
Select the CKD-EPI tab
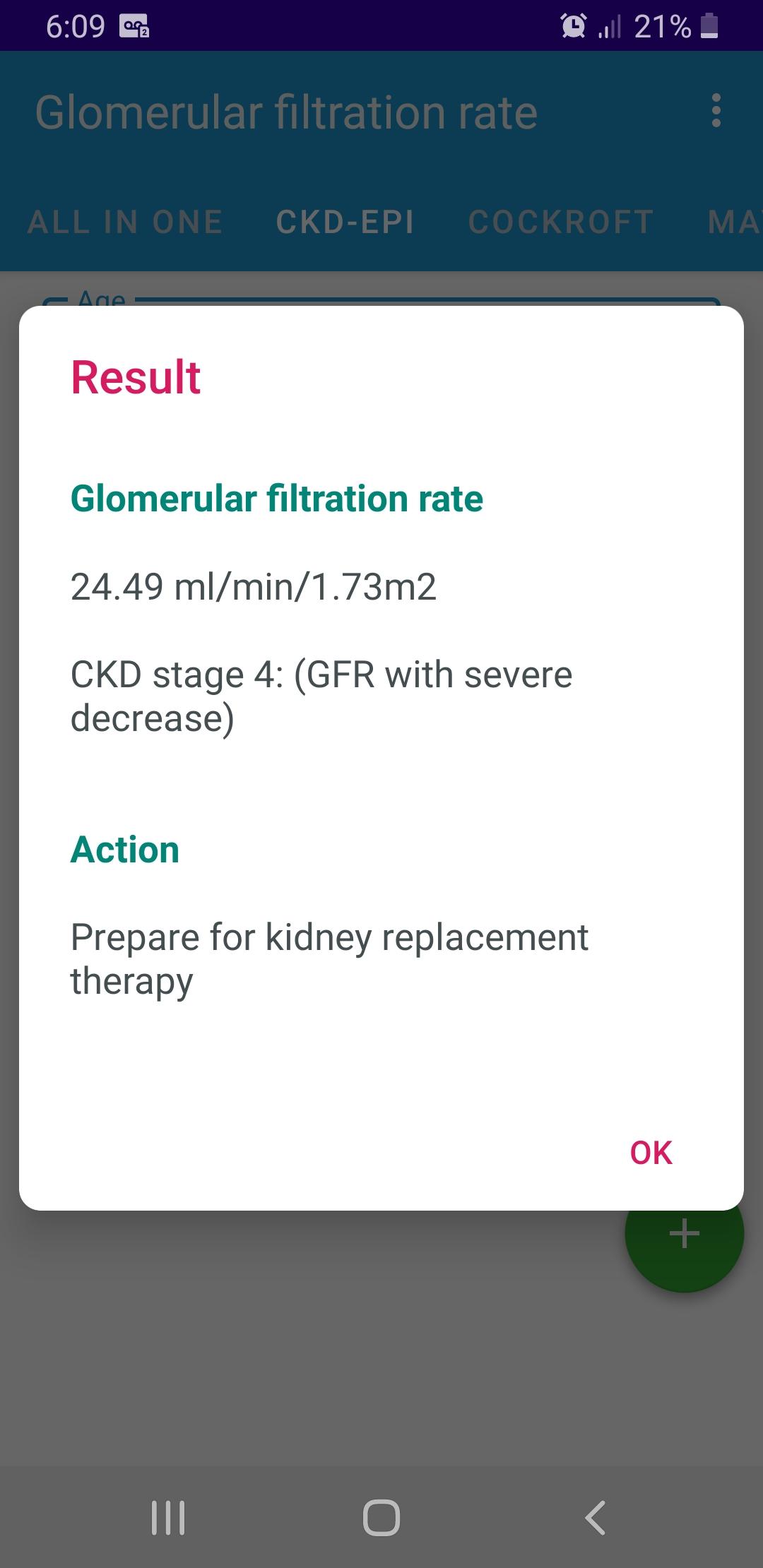tap(345, 222)
